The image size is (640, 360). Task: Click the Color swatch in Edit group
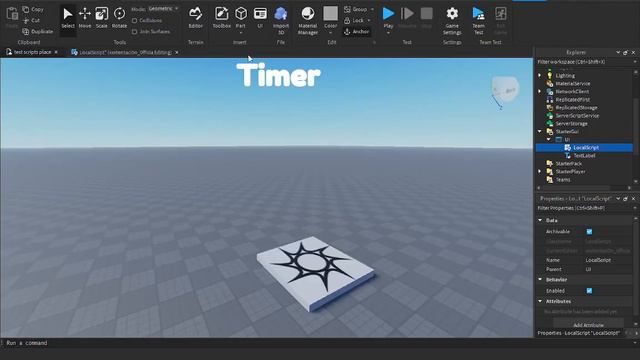tap(331, 13)
